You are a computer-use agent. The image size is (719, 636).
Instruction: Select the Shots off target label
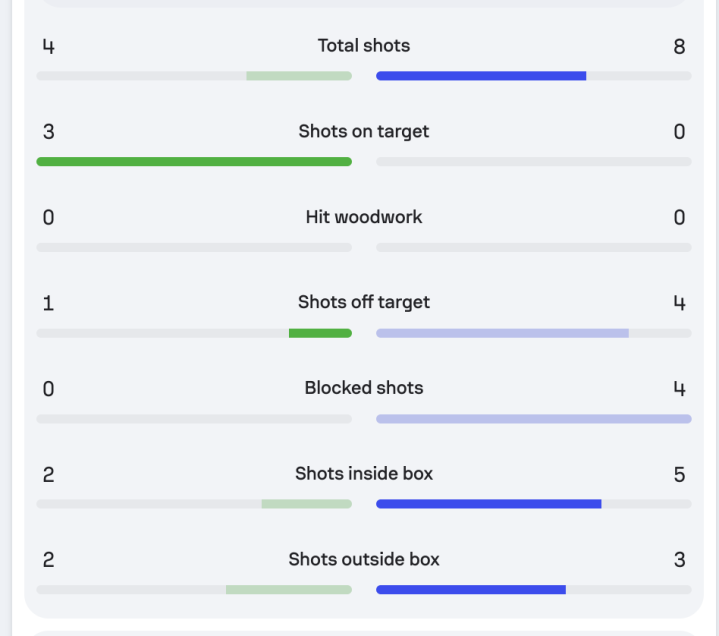click(364, 302)
